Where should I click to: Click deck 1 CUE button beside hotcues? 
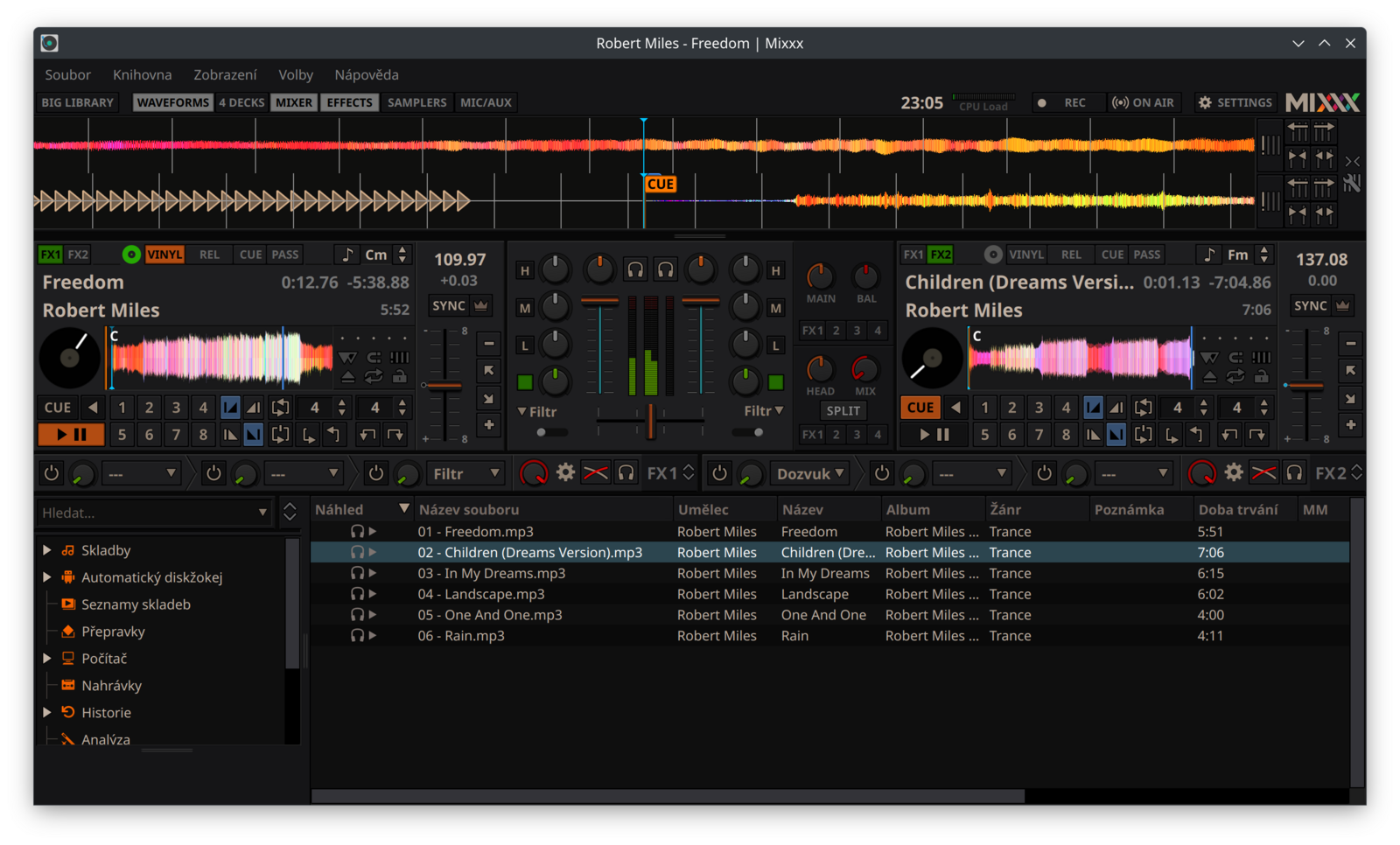tap(58, 408)
